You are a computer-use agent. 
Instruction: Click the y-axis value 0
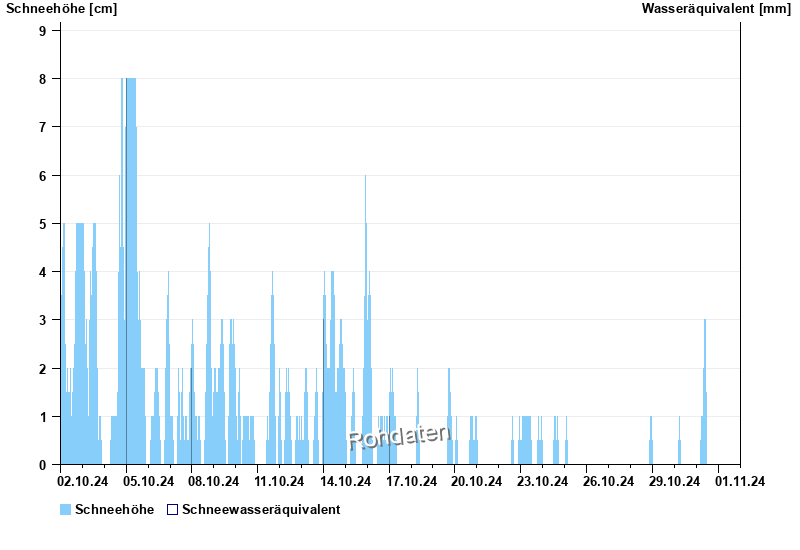coord(42,465)
